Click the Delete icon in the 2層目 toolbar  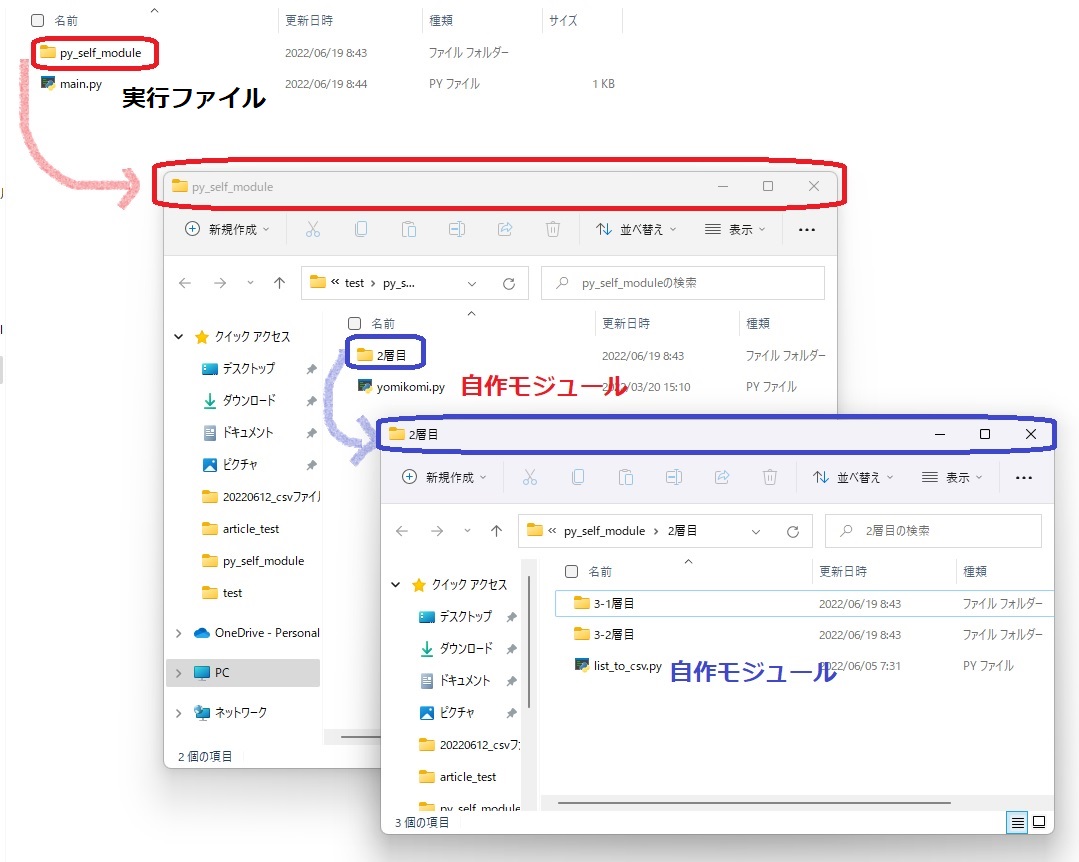point(770,477)
